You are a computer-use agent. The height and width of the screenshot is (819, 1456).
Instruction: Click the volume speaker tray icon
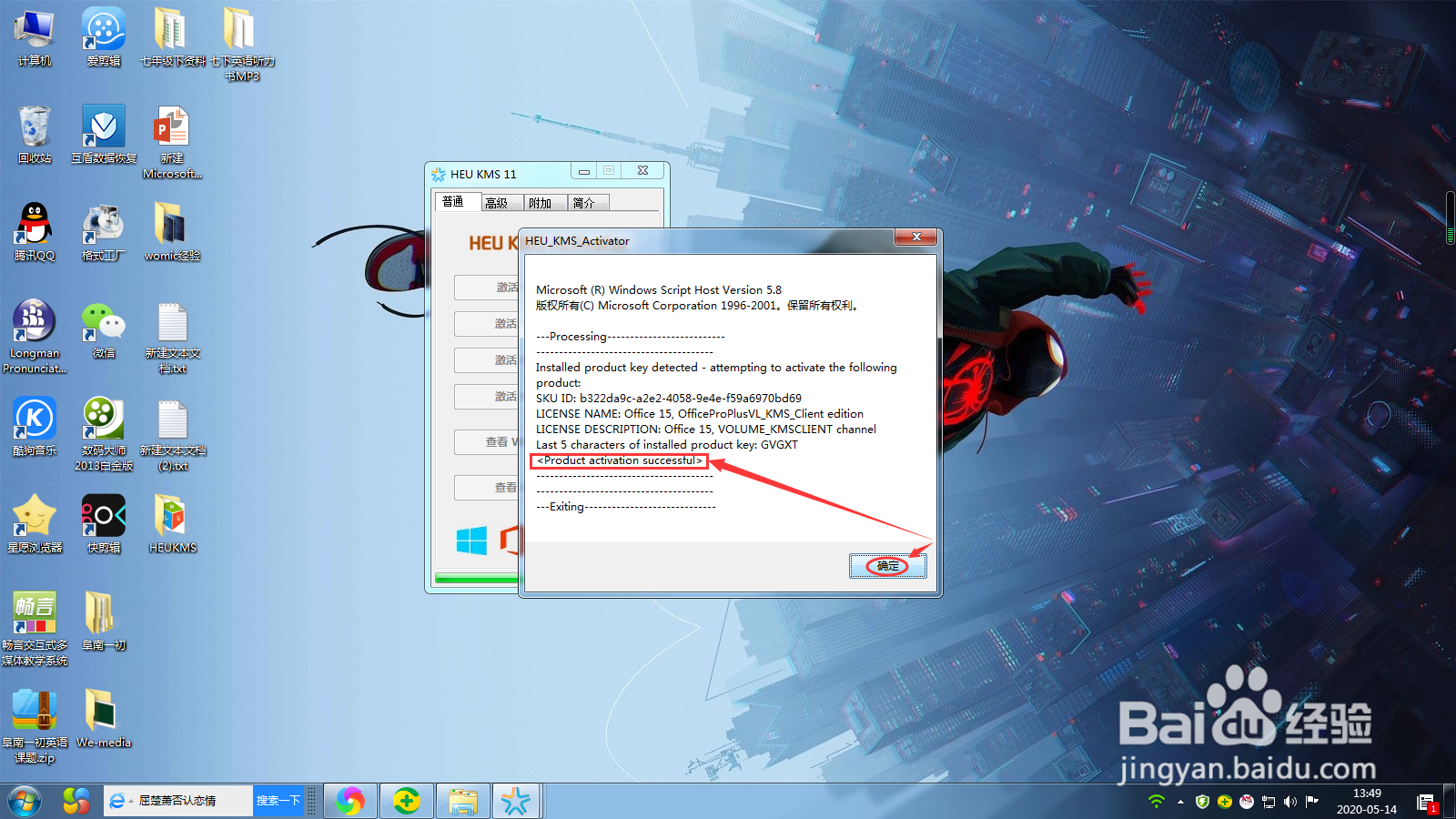(1290, 802)
